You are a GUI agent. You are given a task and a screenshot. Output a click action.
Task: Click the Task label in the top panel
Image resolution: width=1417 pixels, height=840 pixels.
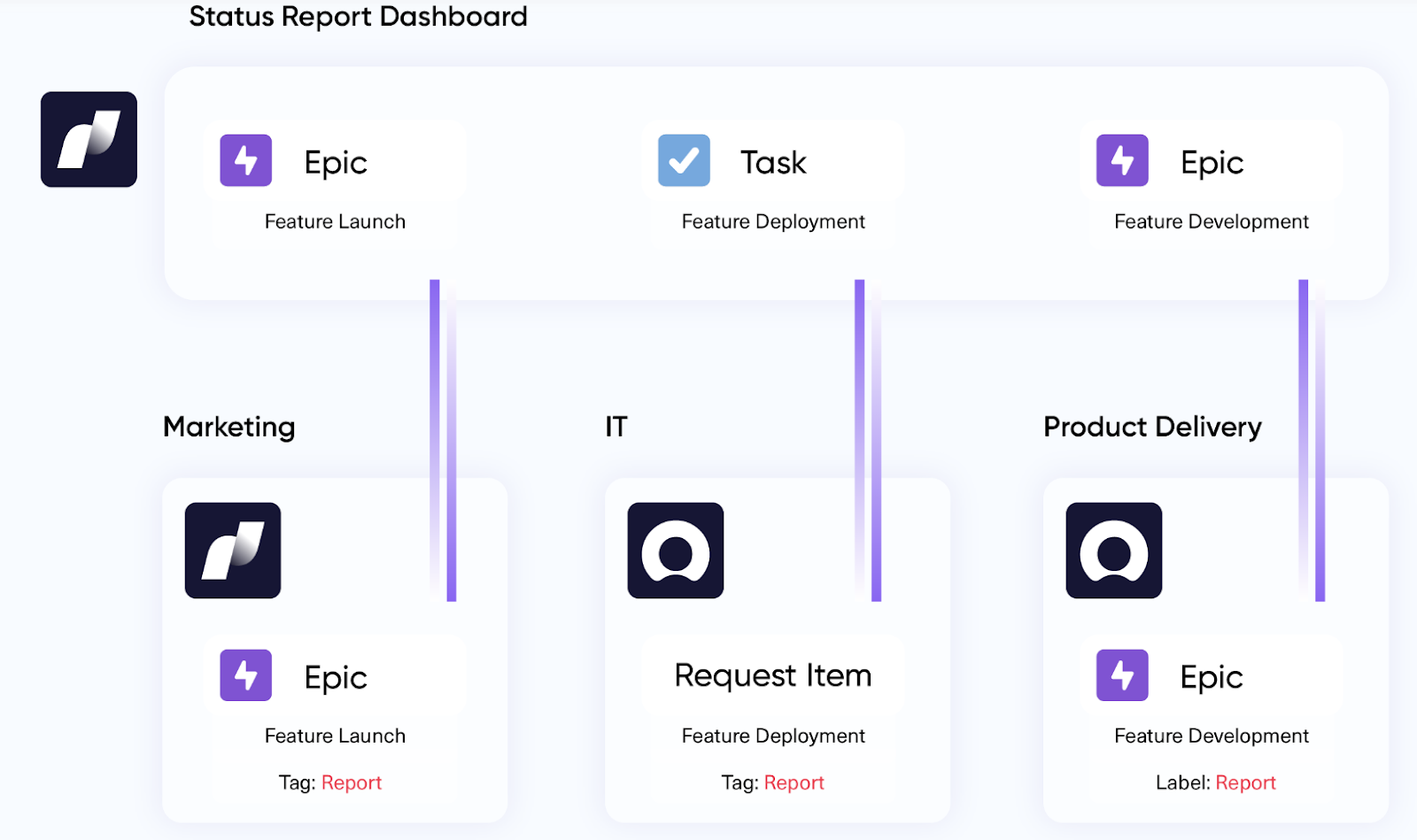pyautogui.click(x=773, y=163)
